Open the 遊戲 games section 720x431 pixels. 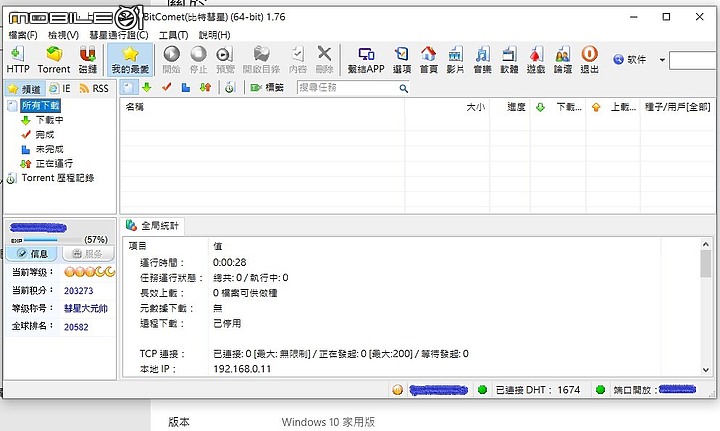coord(536,60)
